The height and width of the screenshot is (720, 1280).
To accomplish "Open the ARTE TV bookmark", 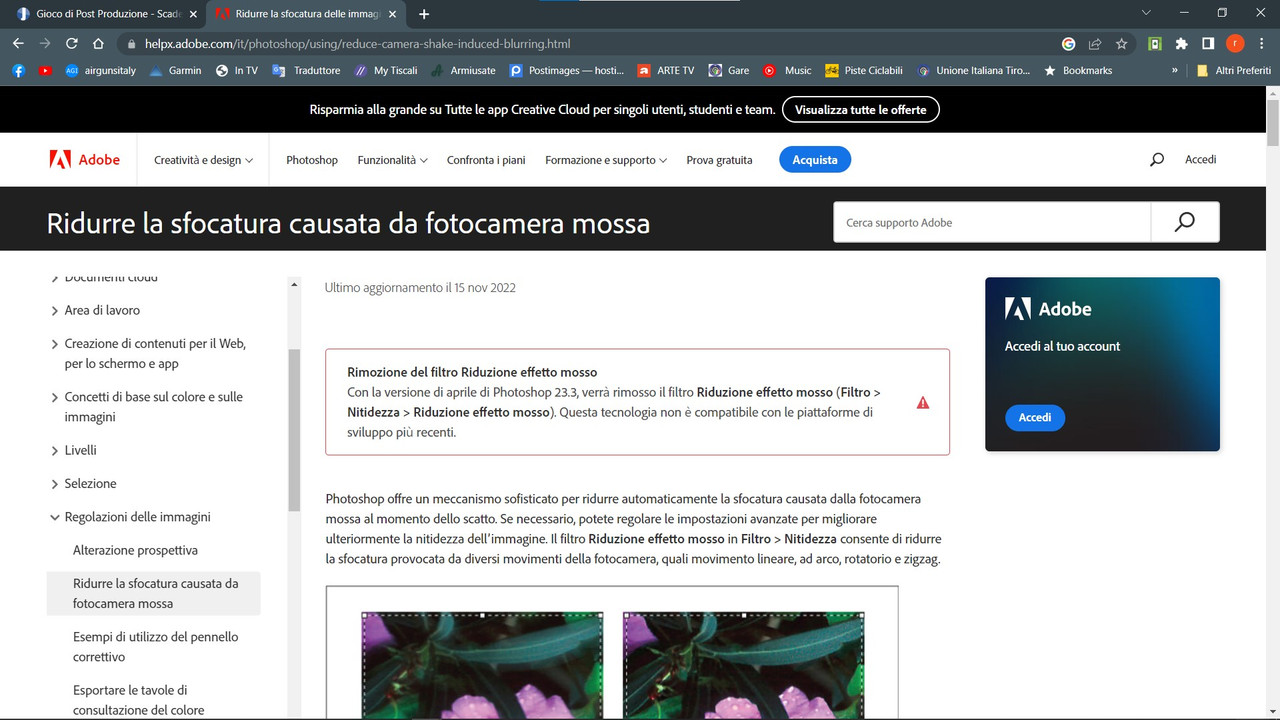I will 665,71.
